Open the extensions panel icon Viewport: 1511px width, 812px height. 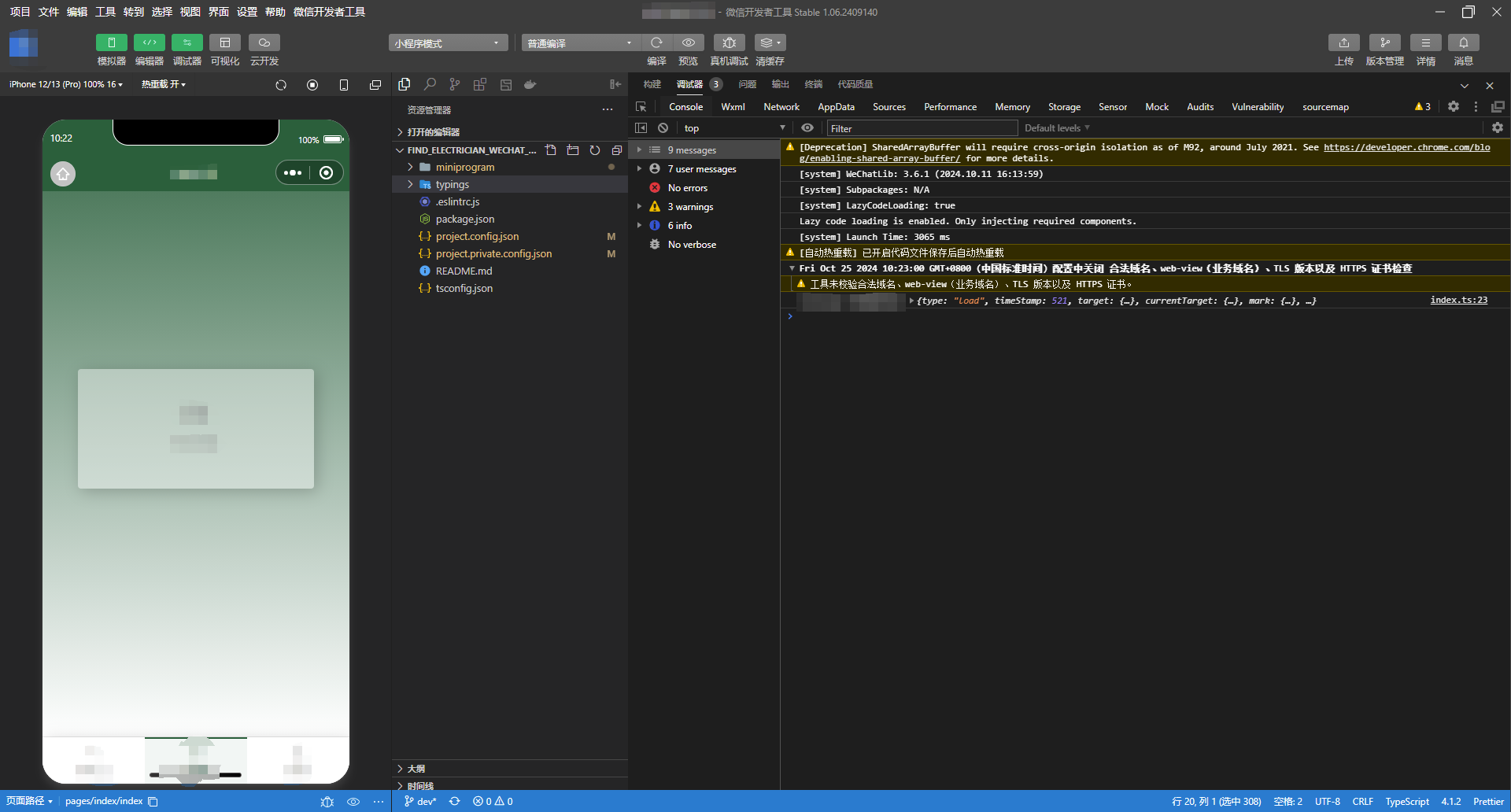tap(480, 84)
